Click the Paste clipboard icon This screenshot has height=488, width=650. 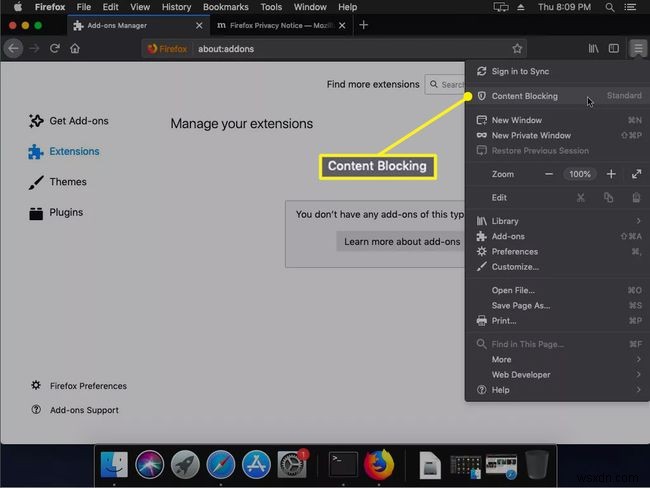click(x=636, y=198)
